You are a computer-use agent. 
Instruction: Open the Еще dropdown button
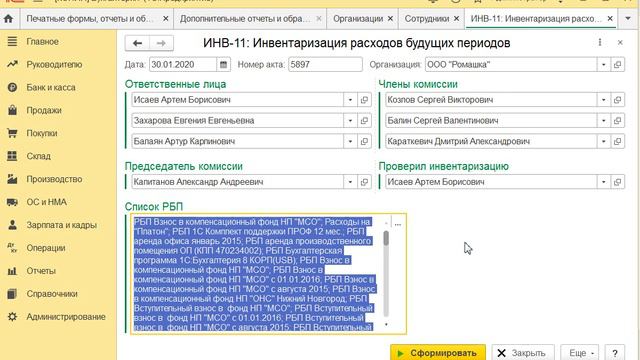coord(581,353)
